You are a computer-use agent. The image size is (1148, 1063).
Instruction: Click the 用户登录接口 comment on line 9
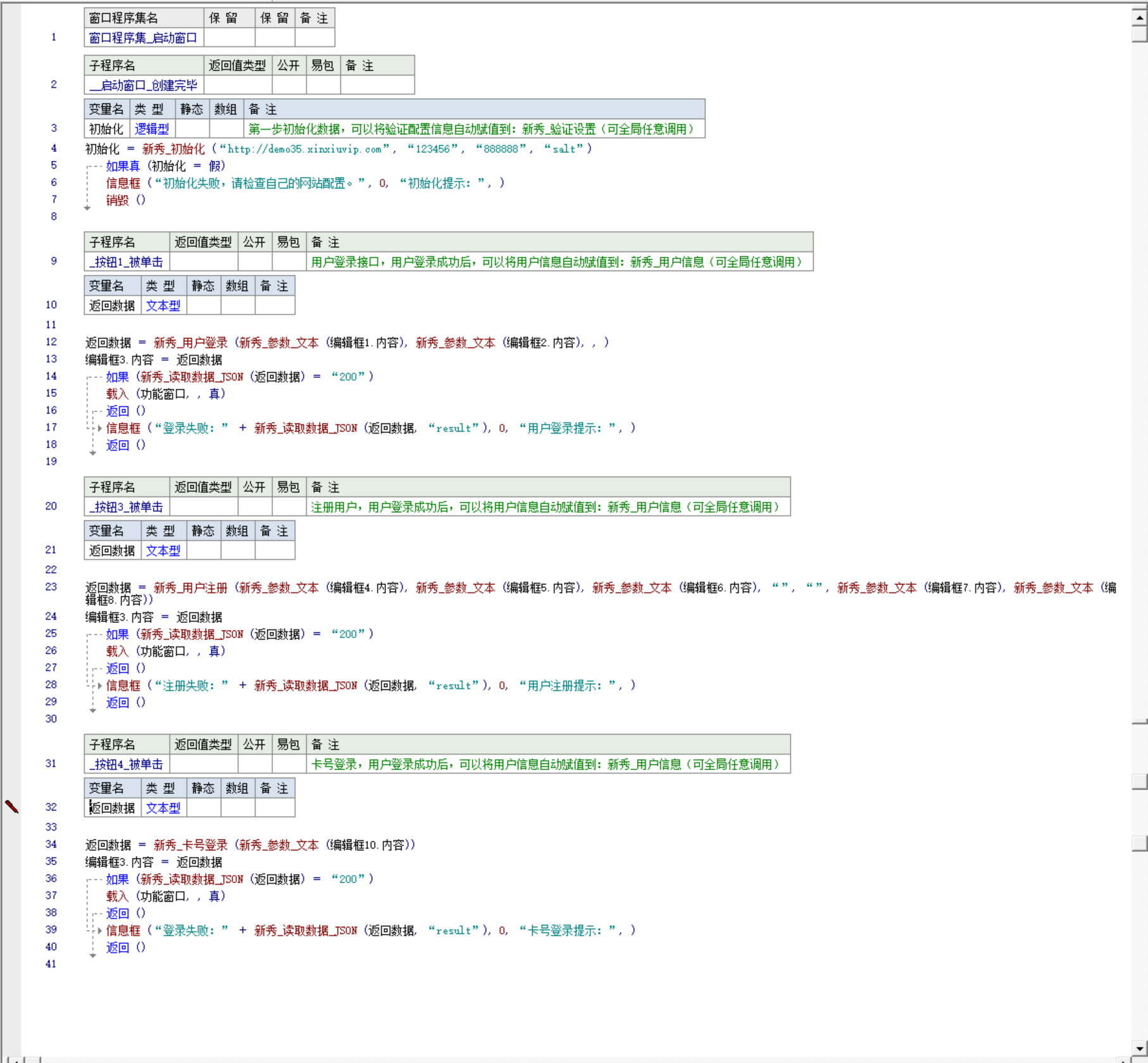[557, 262]
